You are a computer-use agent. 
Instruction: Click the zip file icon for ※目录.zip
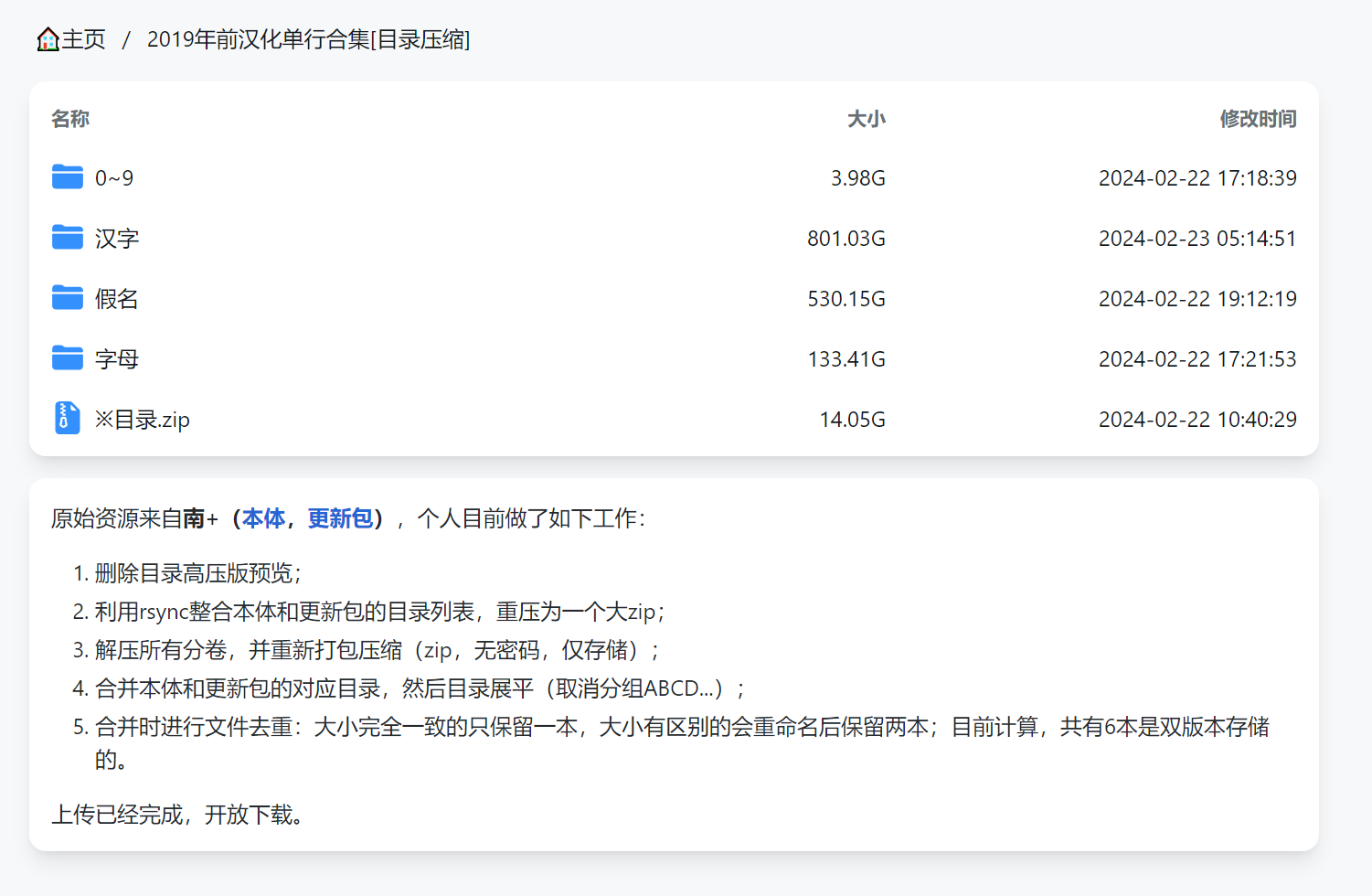pos(67,419)
